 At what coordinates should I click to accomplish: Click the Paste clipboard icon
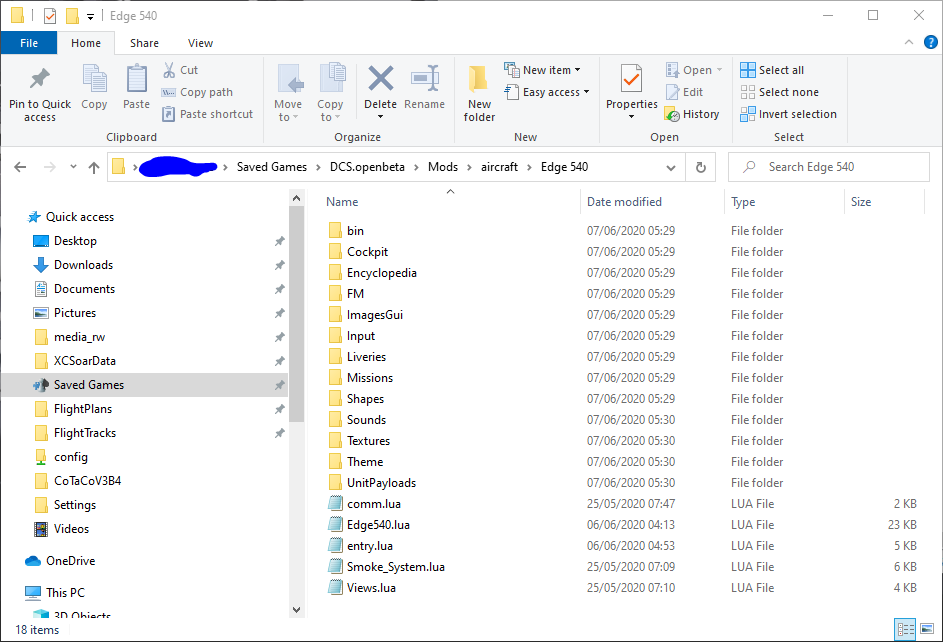[137, 79]
